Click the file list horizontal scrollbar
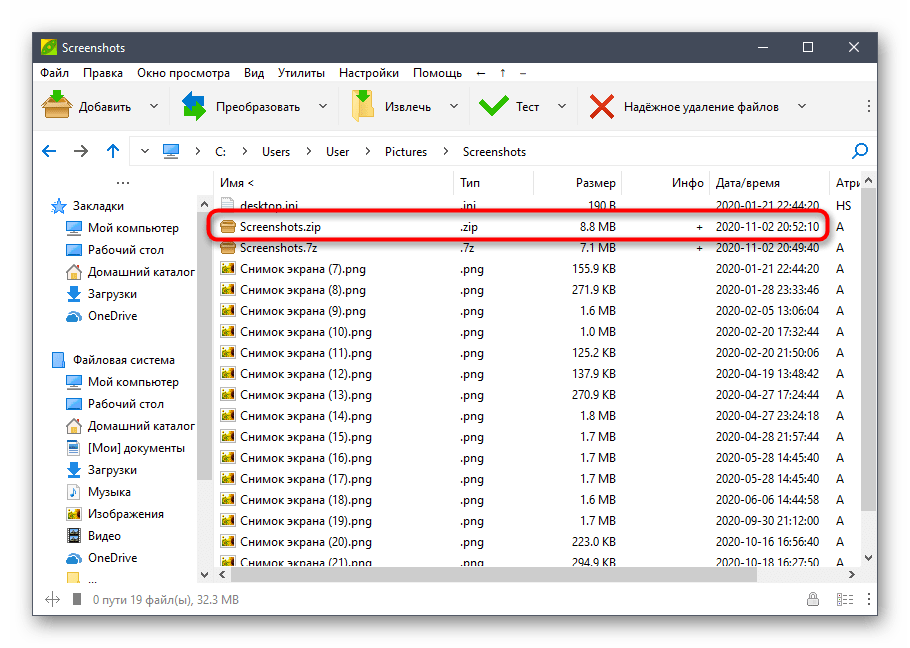This screenshot has width=910, height=648. (493, 574)
